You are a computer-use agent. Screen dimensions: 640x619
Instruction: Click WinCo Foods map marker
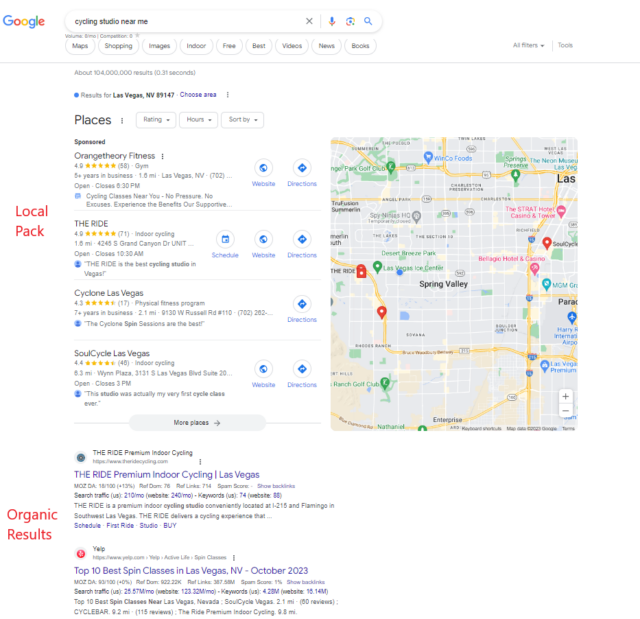pyautogui.click(x=428, y=157)
